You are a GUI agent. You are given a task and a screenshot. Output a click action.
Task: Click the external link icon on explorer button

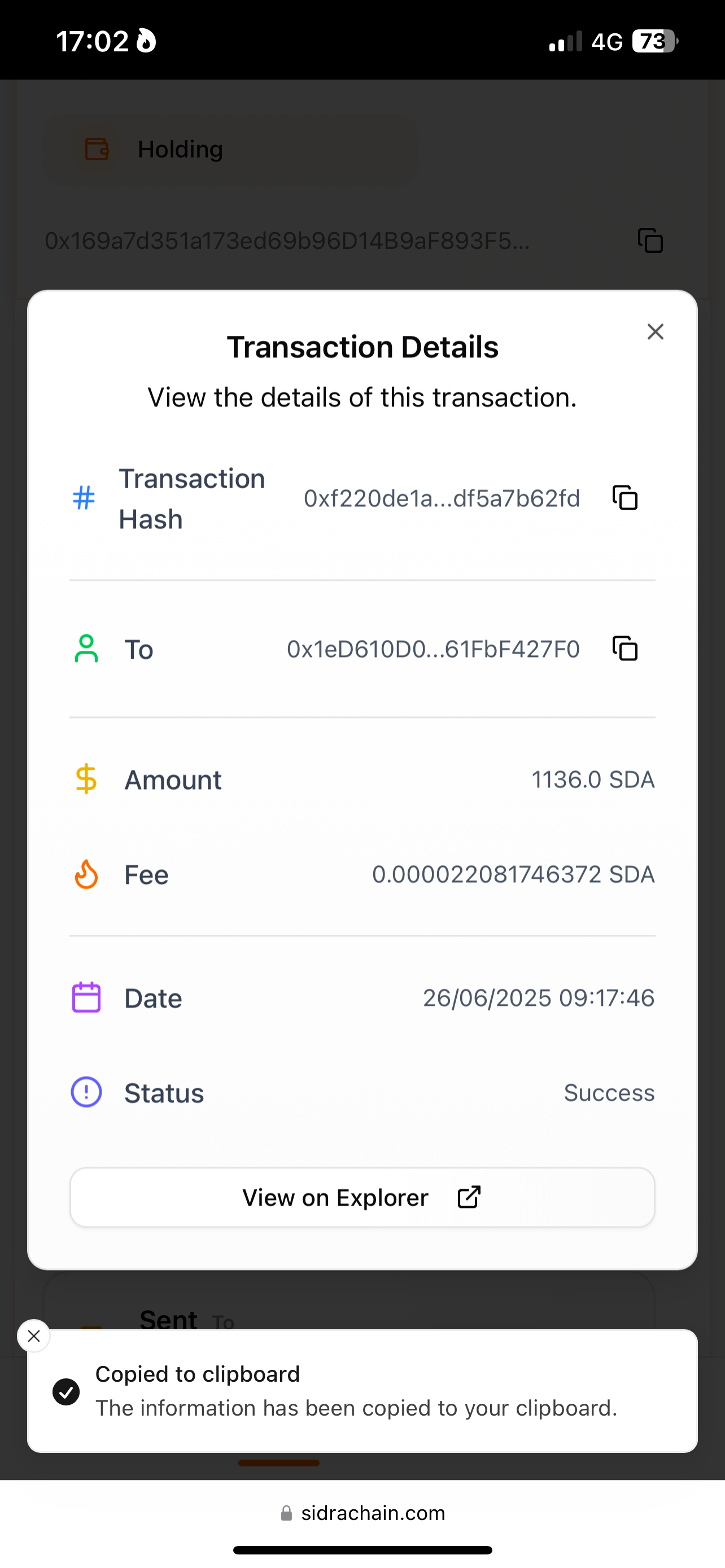469,1197
